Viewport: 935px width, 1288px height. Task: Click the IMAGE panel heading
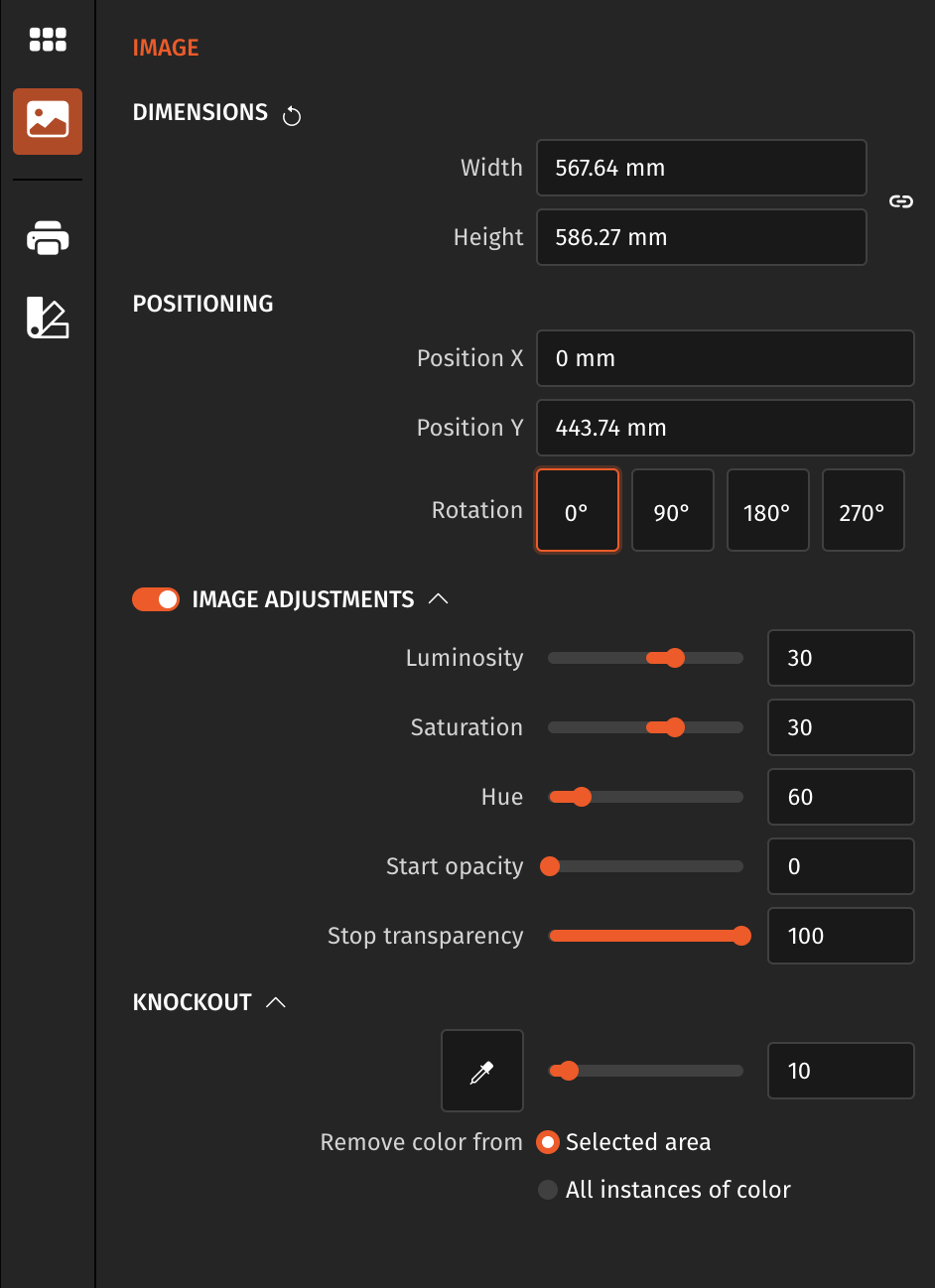coord(165,47)
